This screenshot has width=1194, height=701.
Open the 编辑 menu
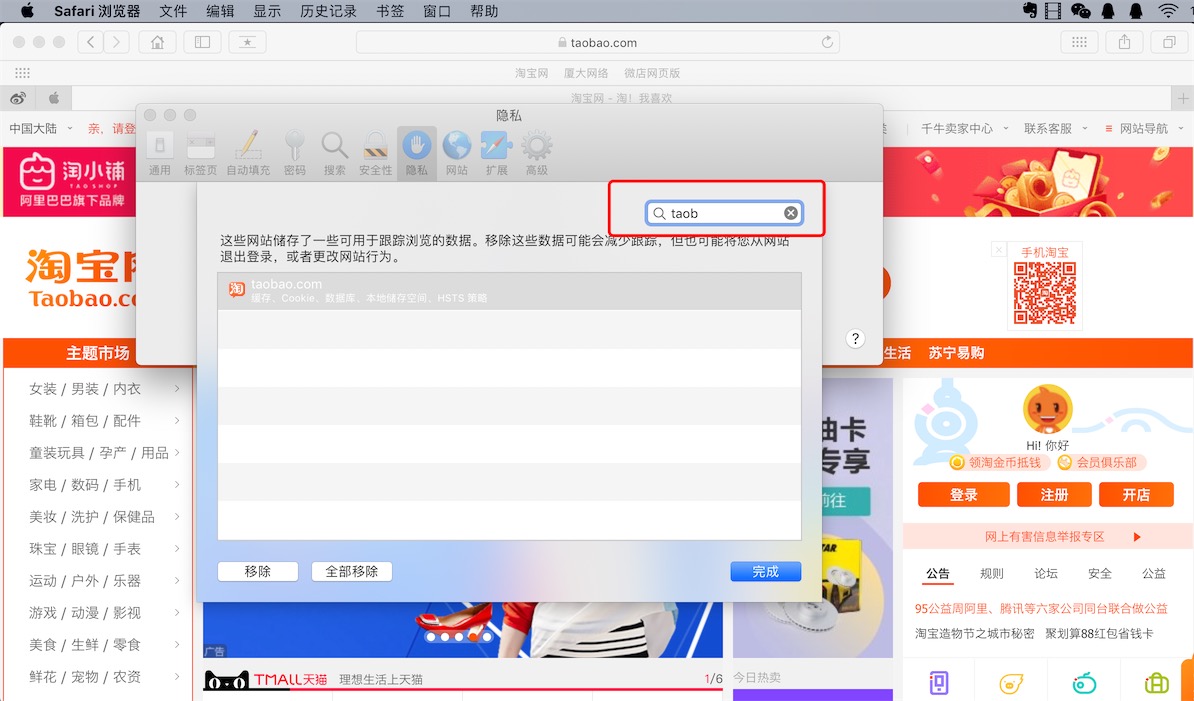tap(220, 11)
